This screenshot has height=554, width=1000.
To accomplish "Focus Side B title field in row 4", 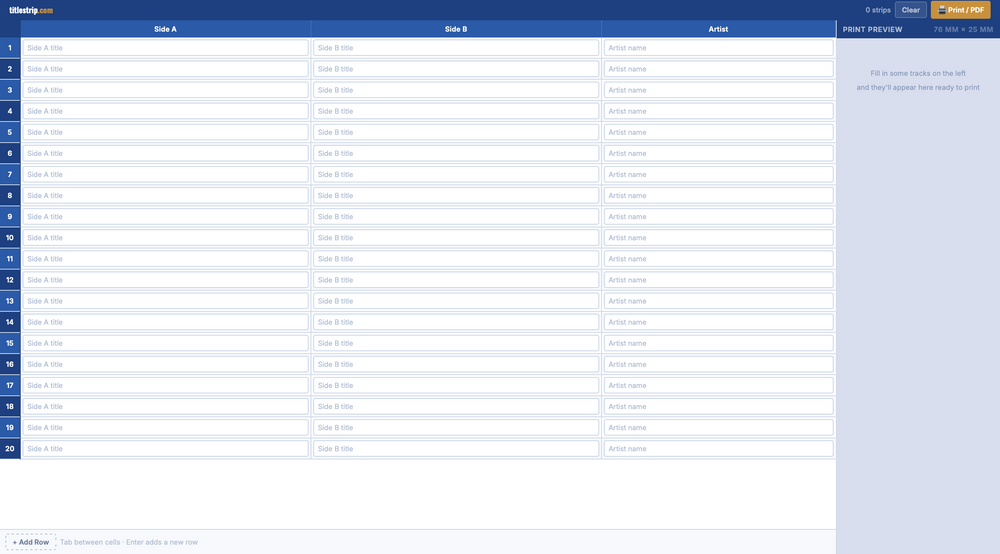I will coord(456,111).
